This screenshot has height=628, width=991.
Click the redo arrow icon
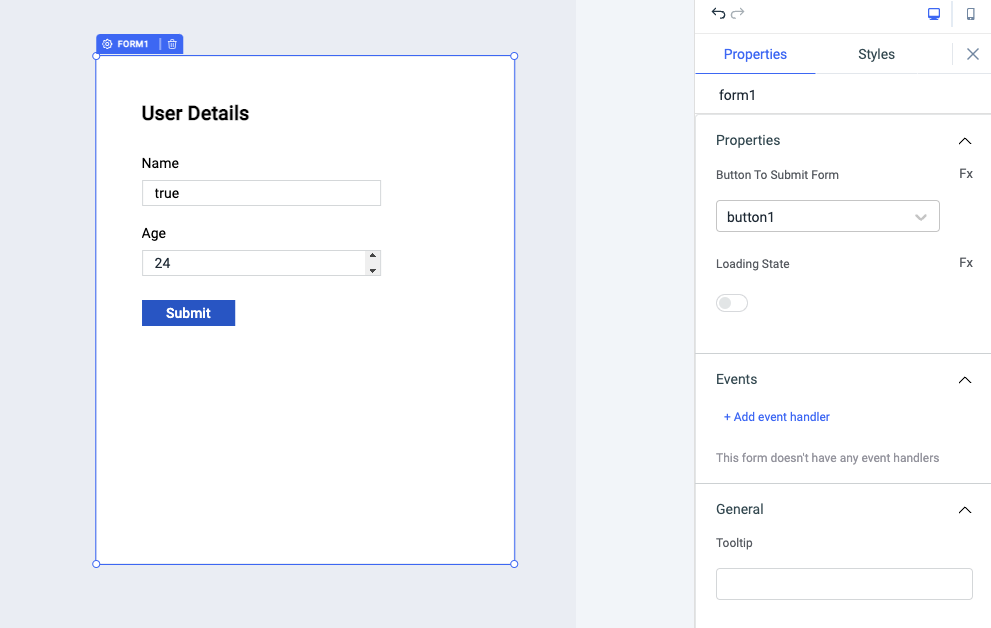(738, 13)
